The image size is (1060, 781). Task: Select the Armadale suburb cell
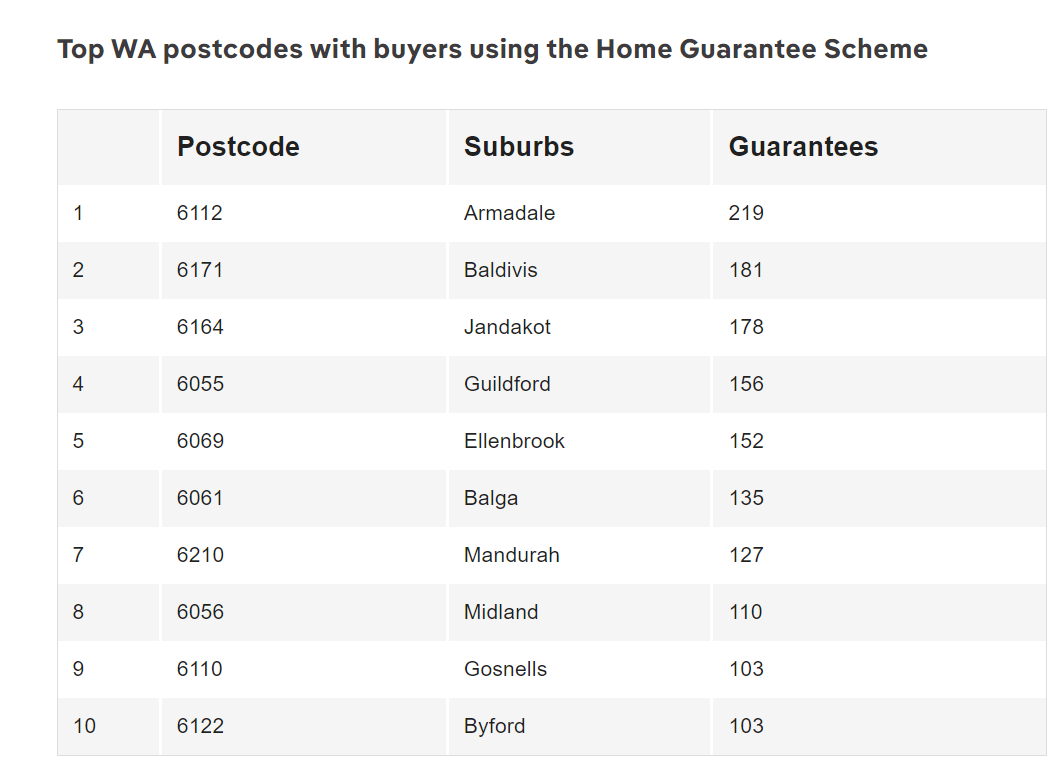pyautogui.click(x=509, y=213)
